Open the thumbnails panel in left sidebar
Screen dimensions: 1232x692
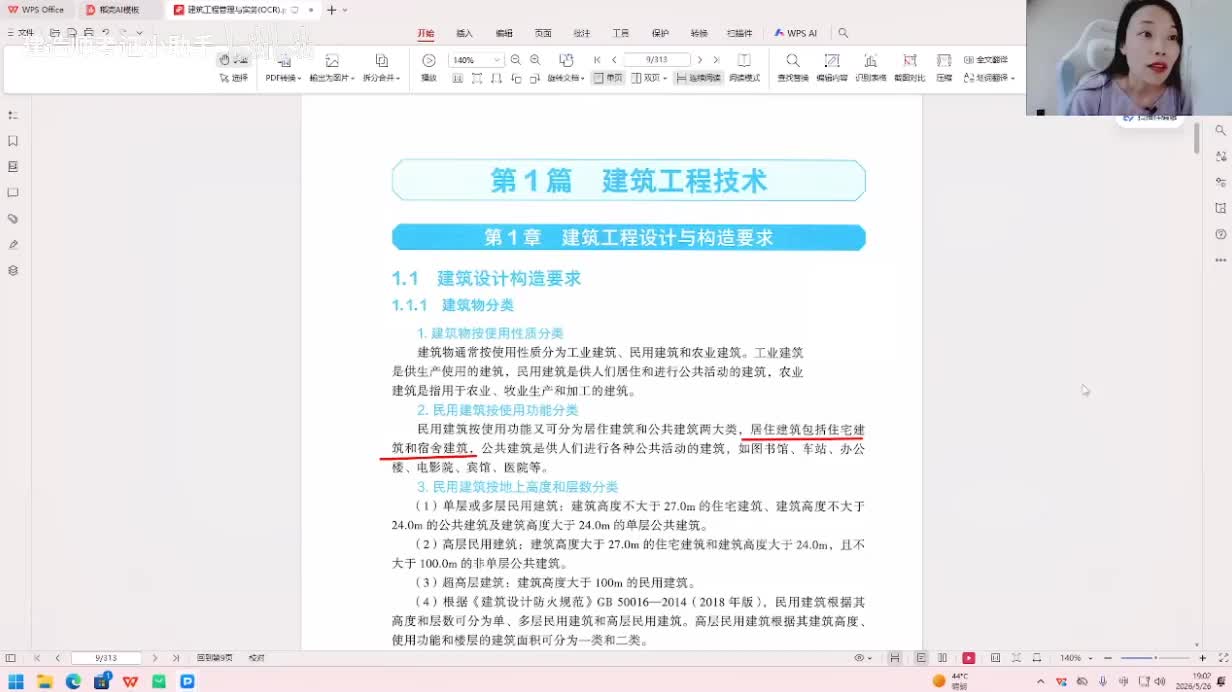(x=13, y=167)
